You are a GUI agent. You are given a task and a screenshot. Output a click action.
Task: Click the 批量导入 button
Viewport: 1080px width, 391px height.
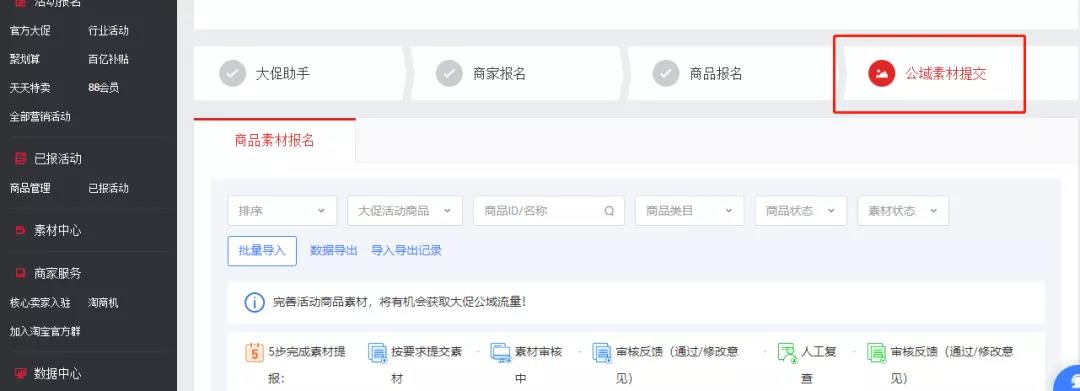262,251
